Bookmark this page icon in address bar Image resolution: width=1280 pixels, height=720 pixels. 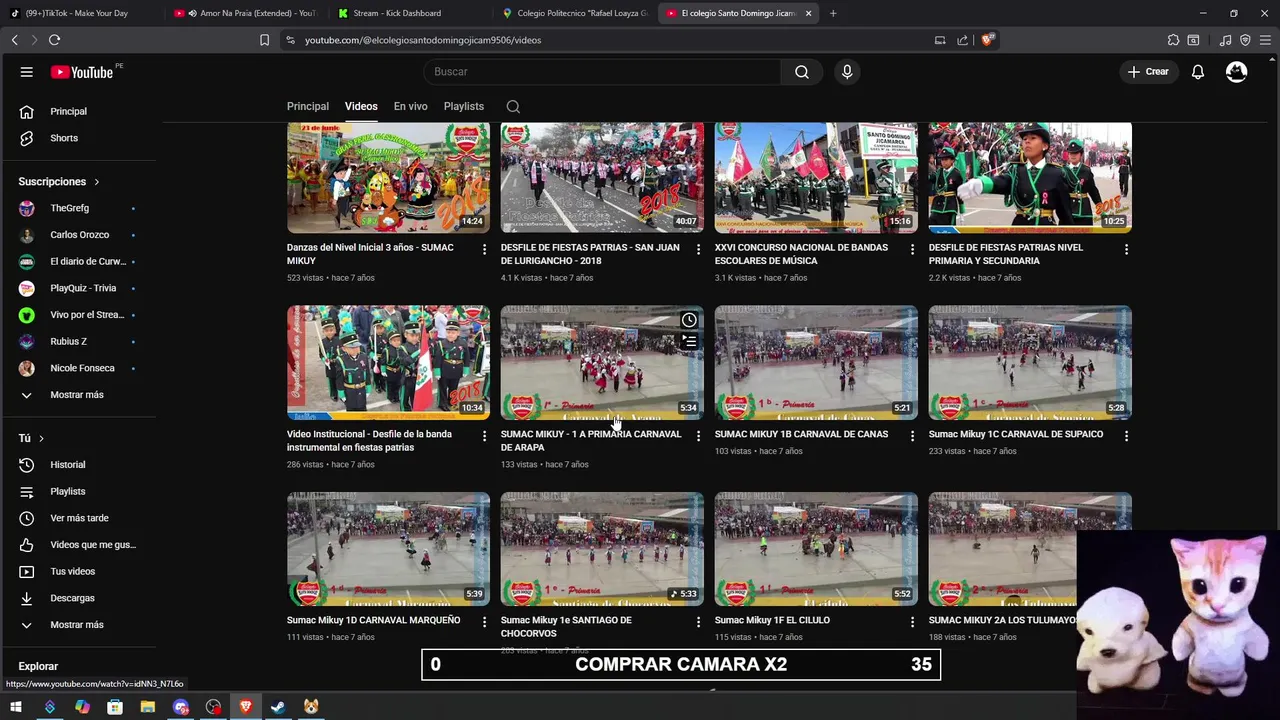[x=264, y=40]
